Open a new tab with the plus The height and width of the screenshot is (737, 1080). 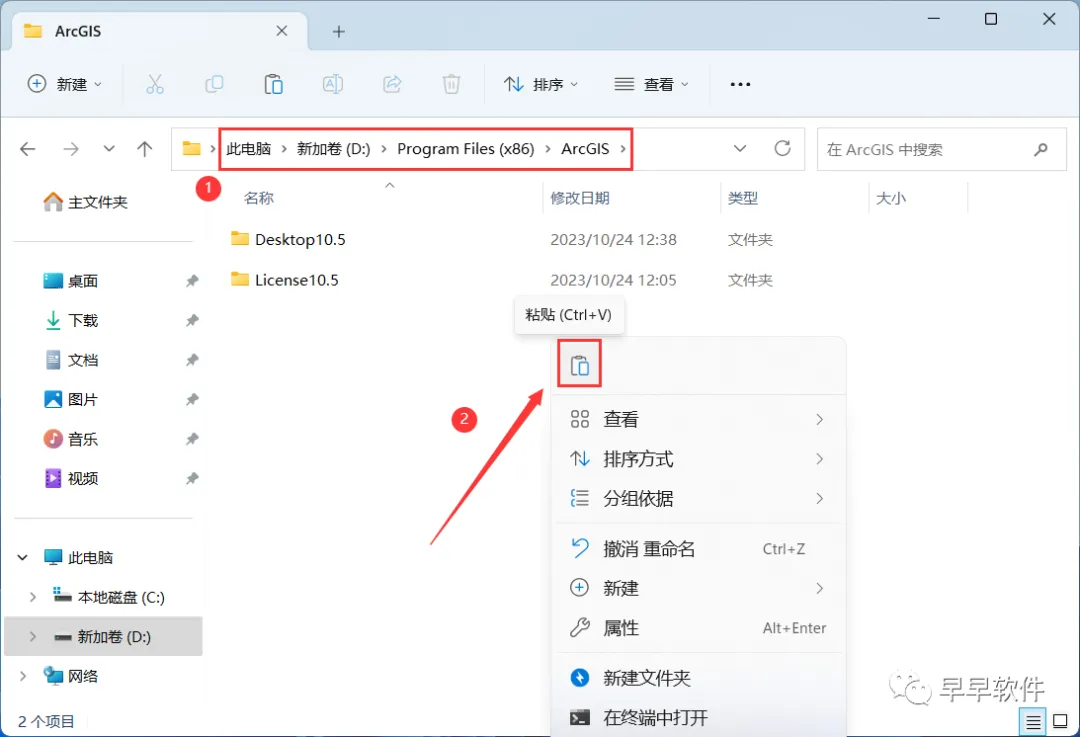coord(339,32)
